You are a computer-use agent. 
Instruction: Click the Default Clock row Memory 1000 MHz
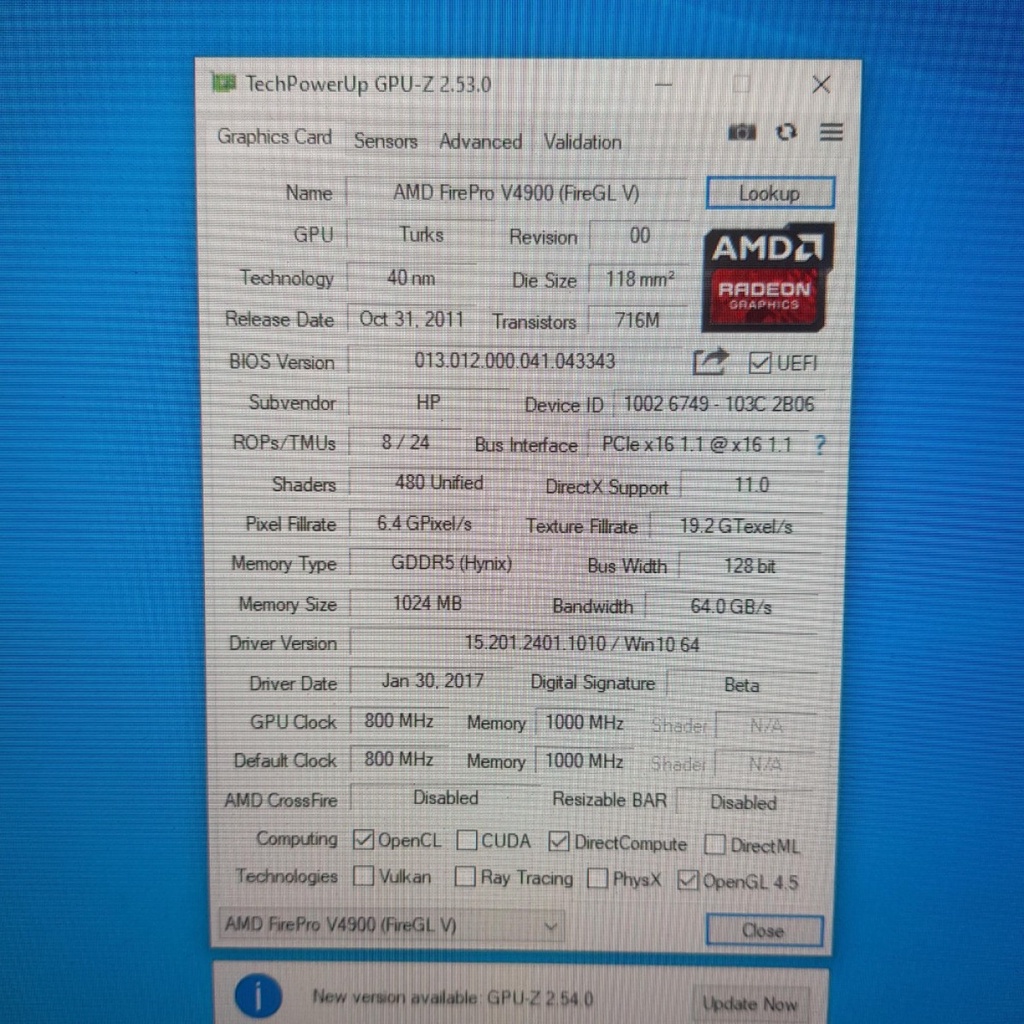click(584, 761)
